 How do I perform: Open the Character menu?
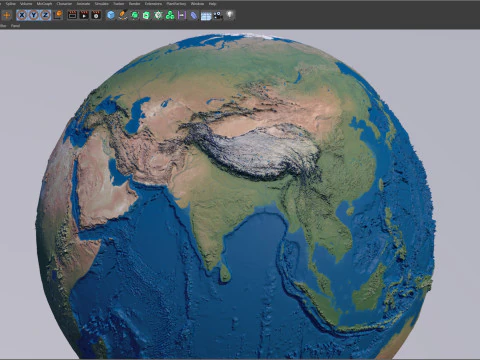click(64, 4)
